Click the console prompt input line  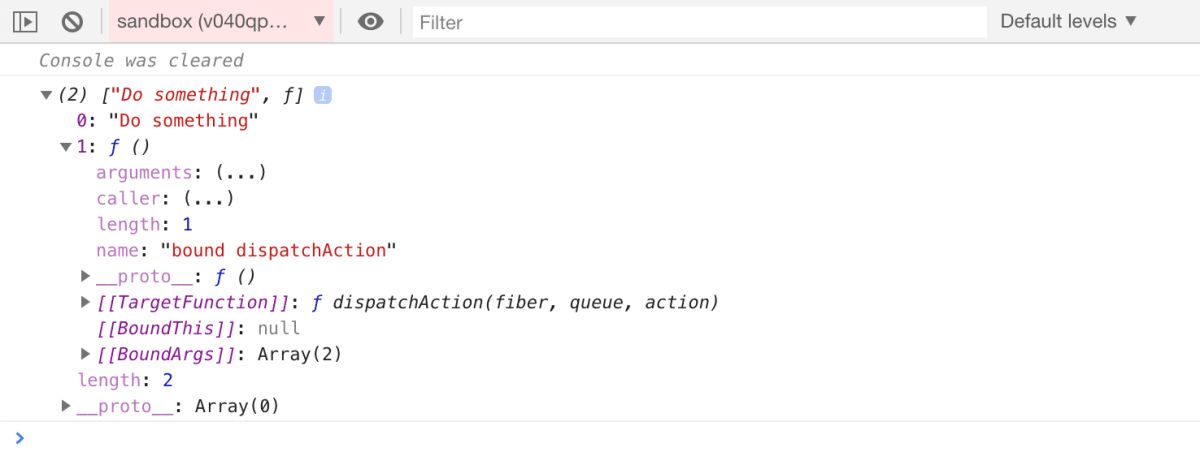[x=600, y=438]
